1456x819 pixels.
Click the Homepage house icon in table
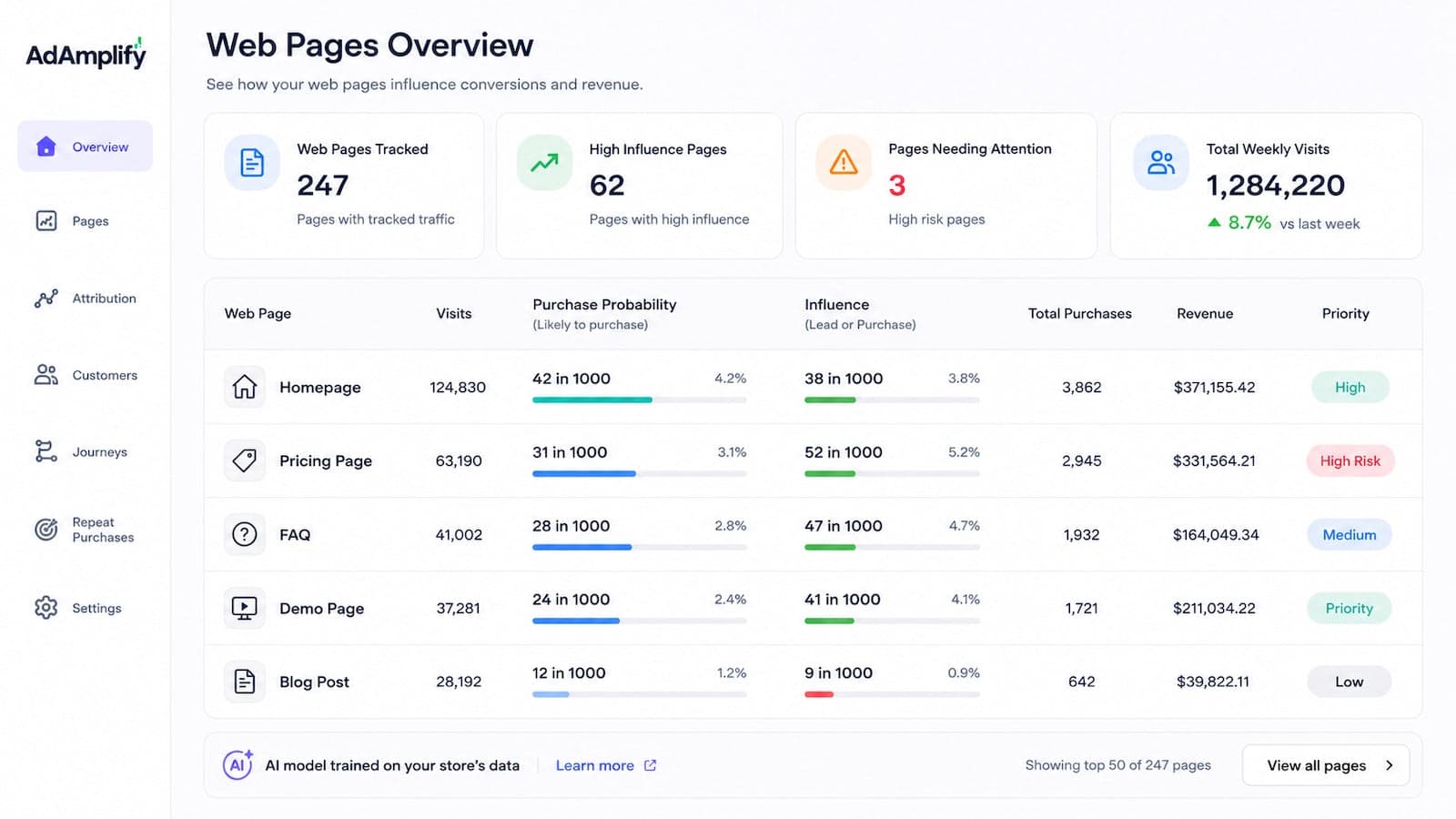pyautogui.click(x=245, y=387)
